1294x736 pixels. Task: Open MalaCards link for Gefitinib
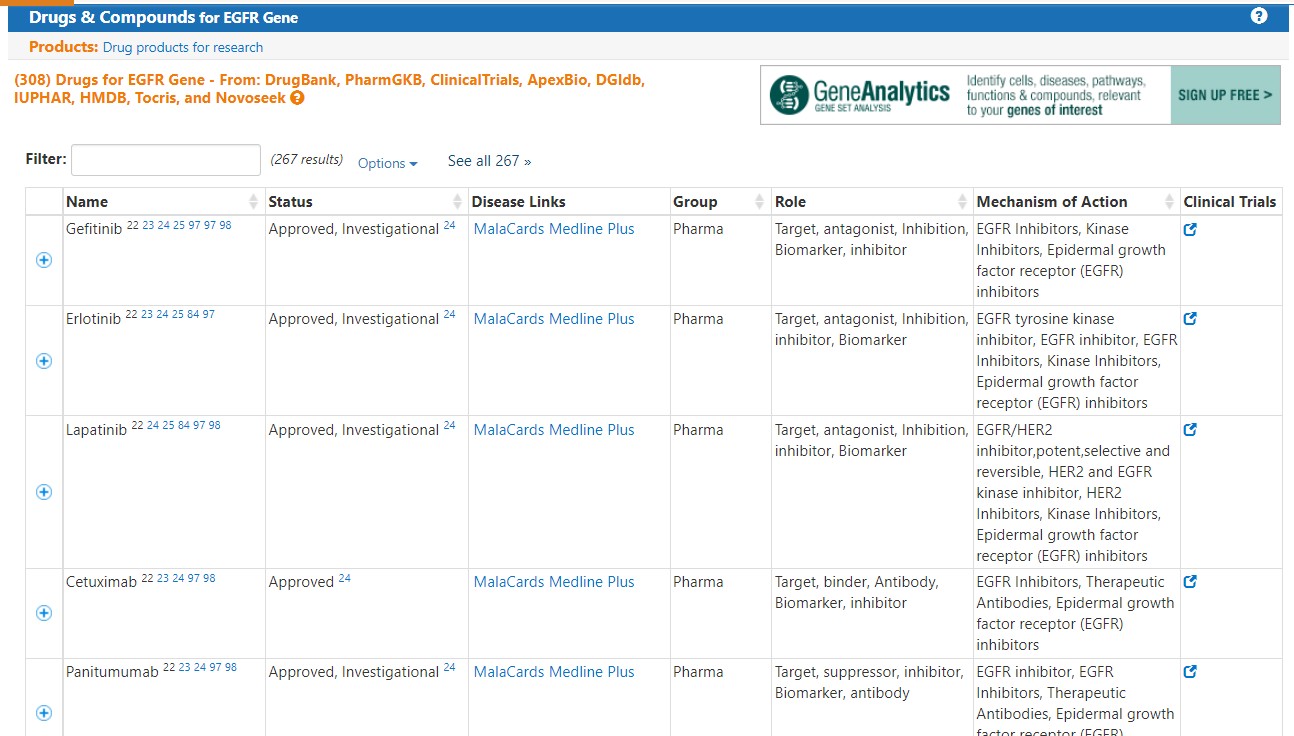click(509, 229)
